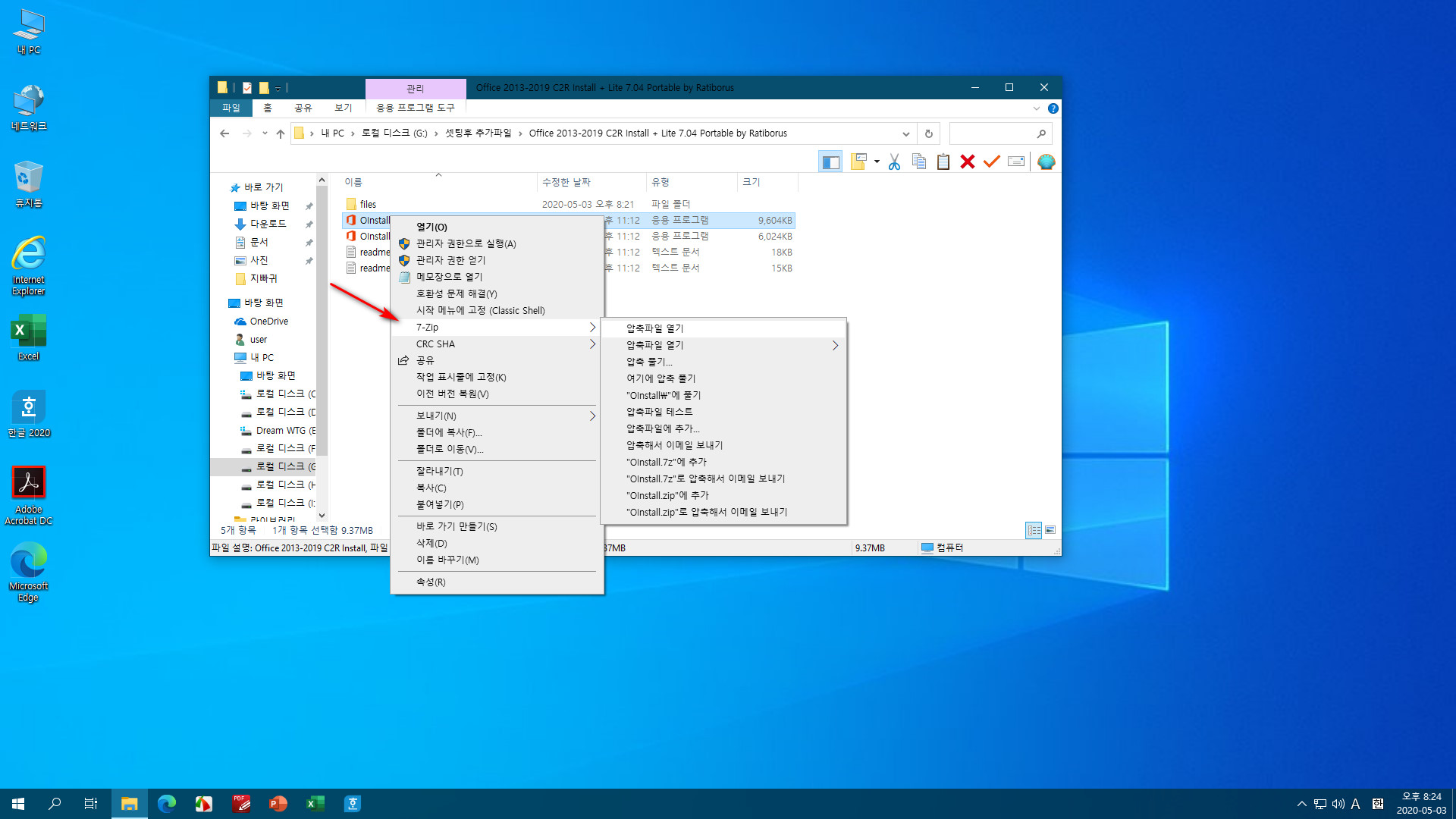Viewport: 1456px width, 819px height.
Task: Click the rename toolbar icon
Action: [1016, 162]
